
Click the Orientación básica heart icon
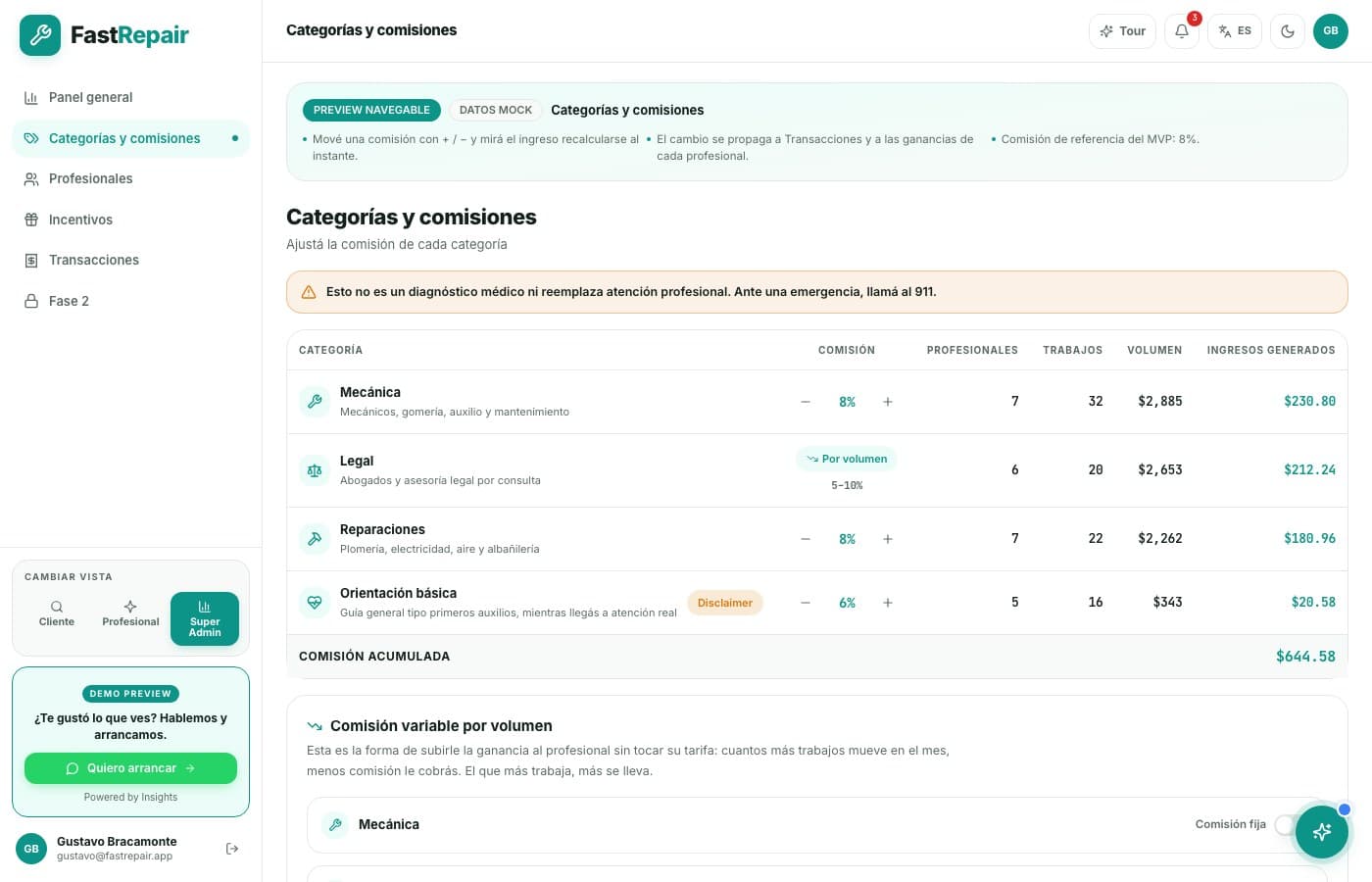315,603
